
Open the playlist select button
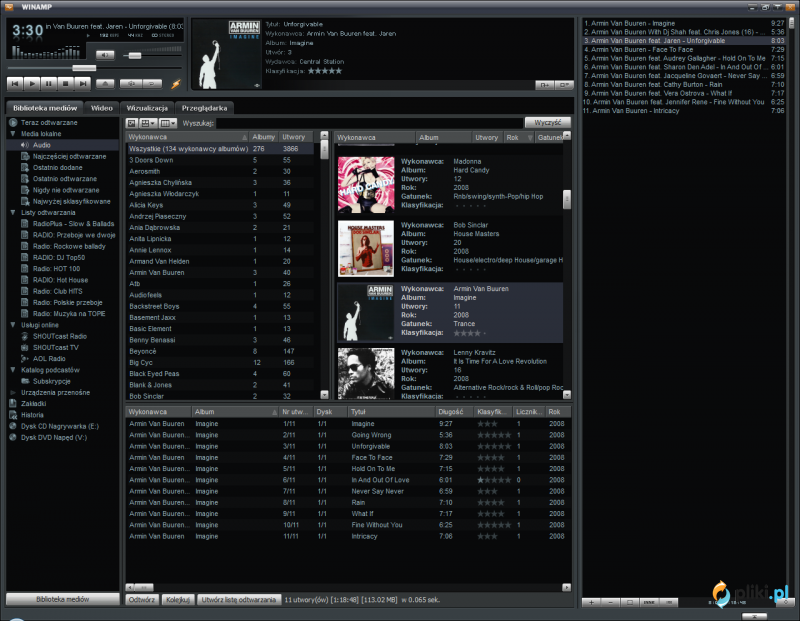tap(630, 602)
